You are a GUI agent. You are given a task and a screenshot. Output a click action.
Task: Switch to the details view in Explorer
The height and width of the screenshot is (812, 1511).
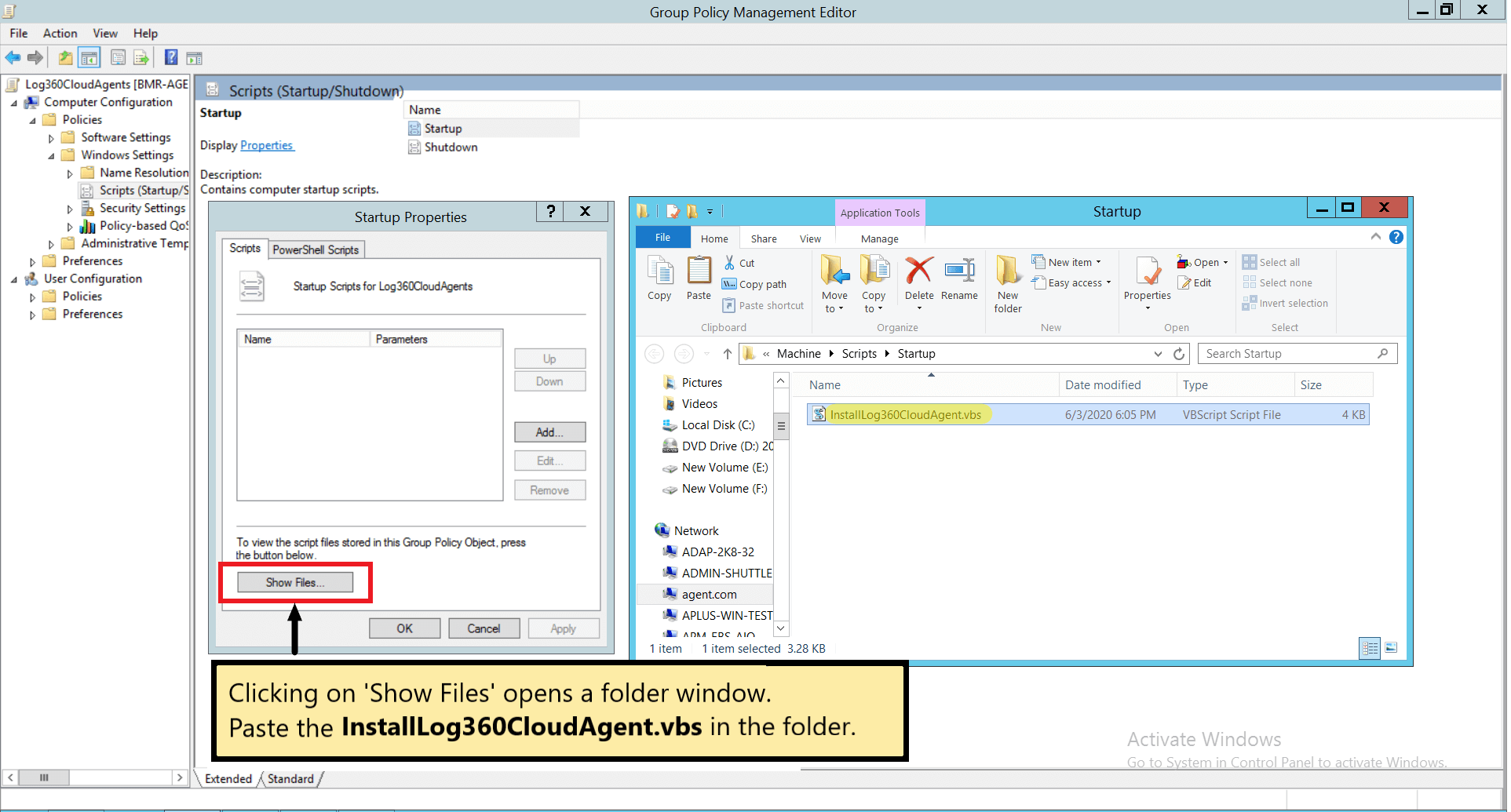tap(1370, 648)
